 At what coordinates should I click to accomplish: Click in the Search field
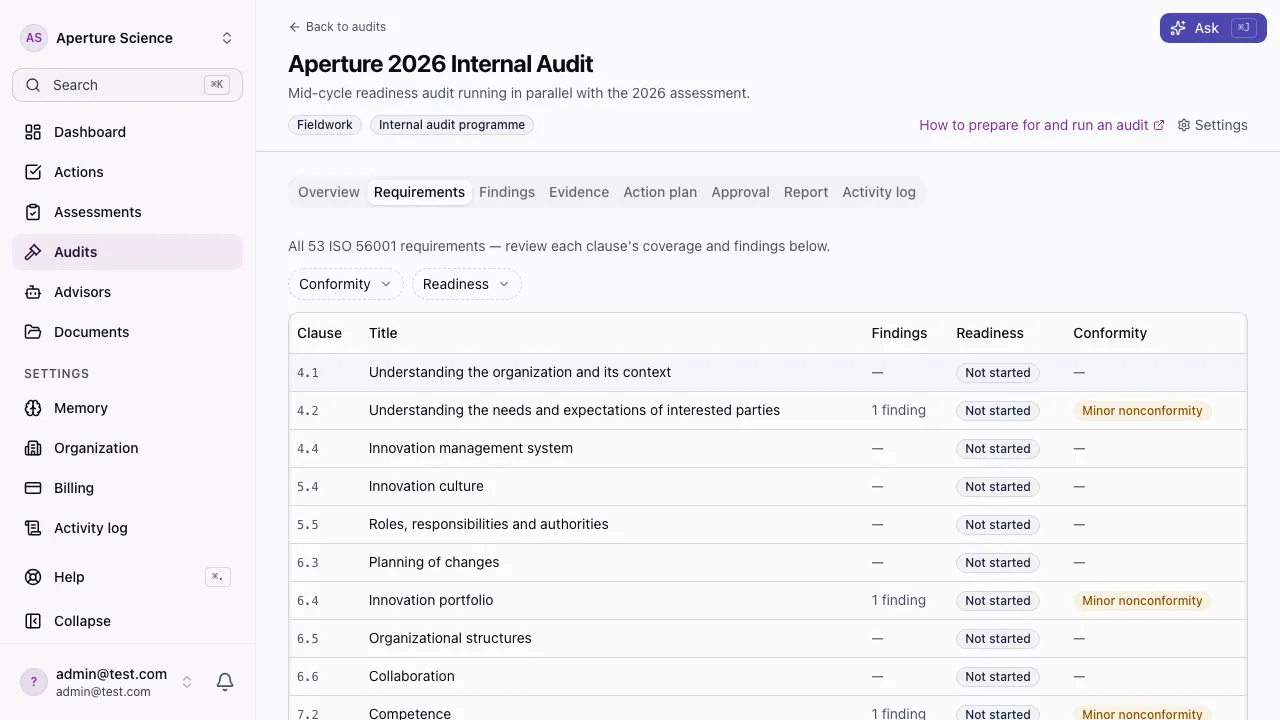click(x=128, y=85)
